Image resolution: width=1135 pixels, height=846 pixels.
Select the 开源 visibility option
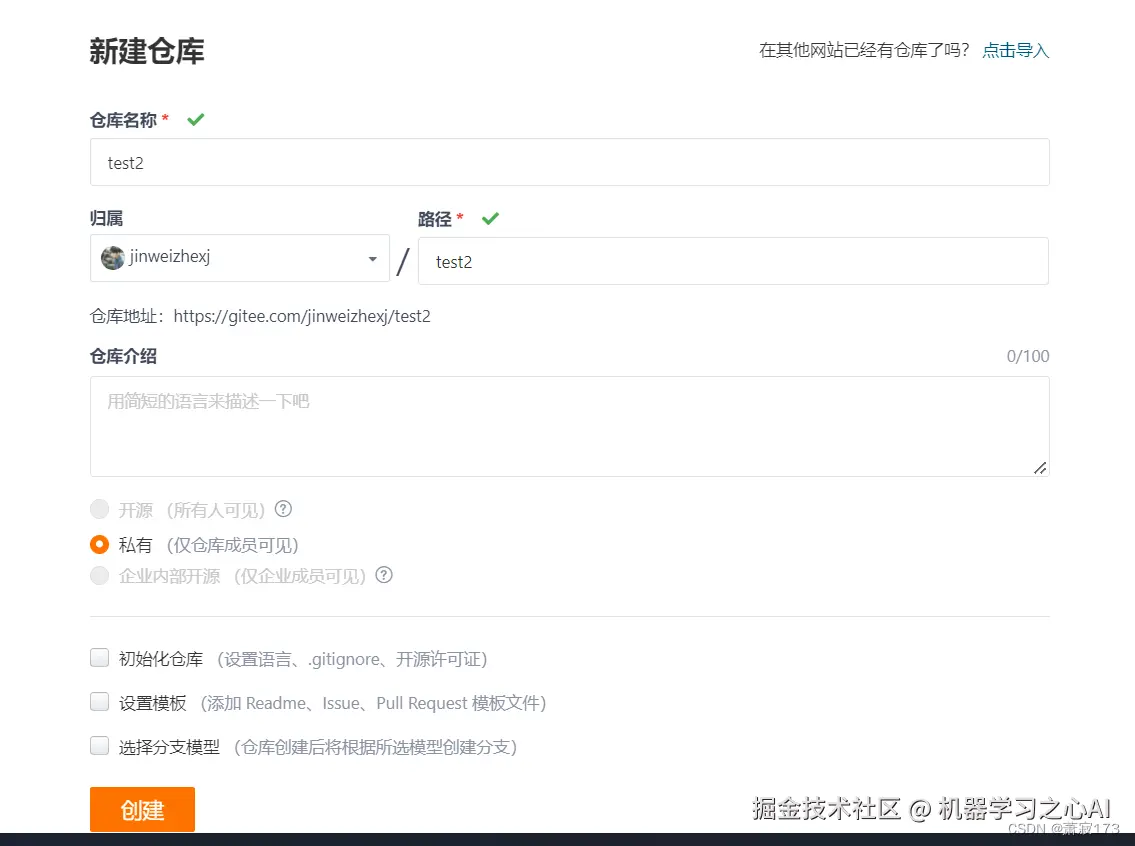[99, 510]
